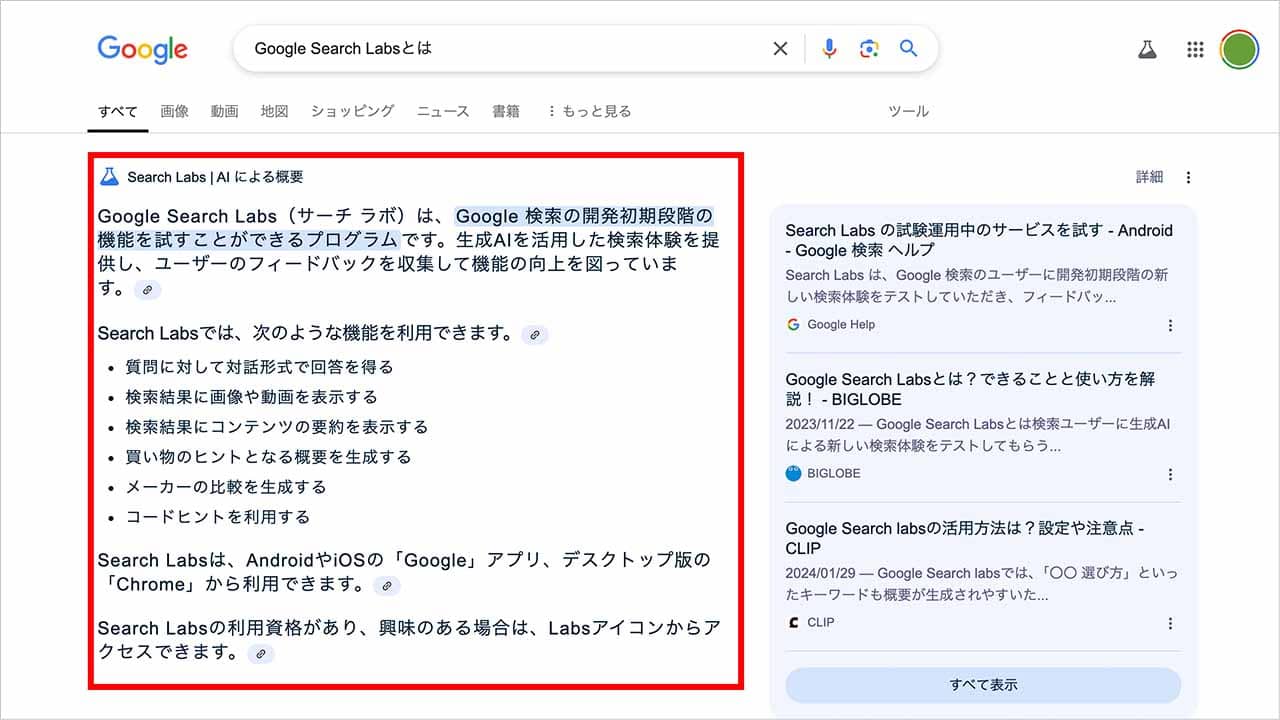
Task: Click flask icon beside Search Labs heading
Action: coord(109,177)
